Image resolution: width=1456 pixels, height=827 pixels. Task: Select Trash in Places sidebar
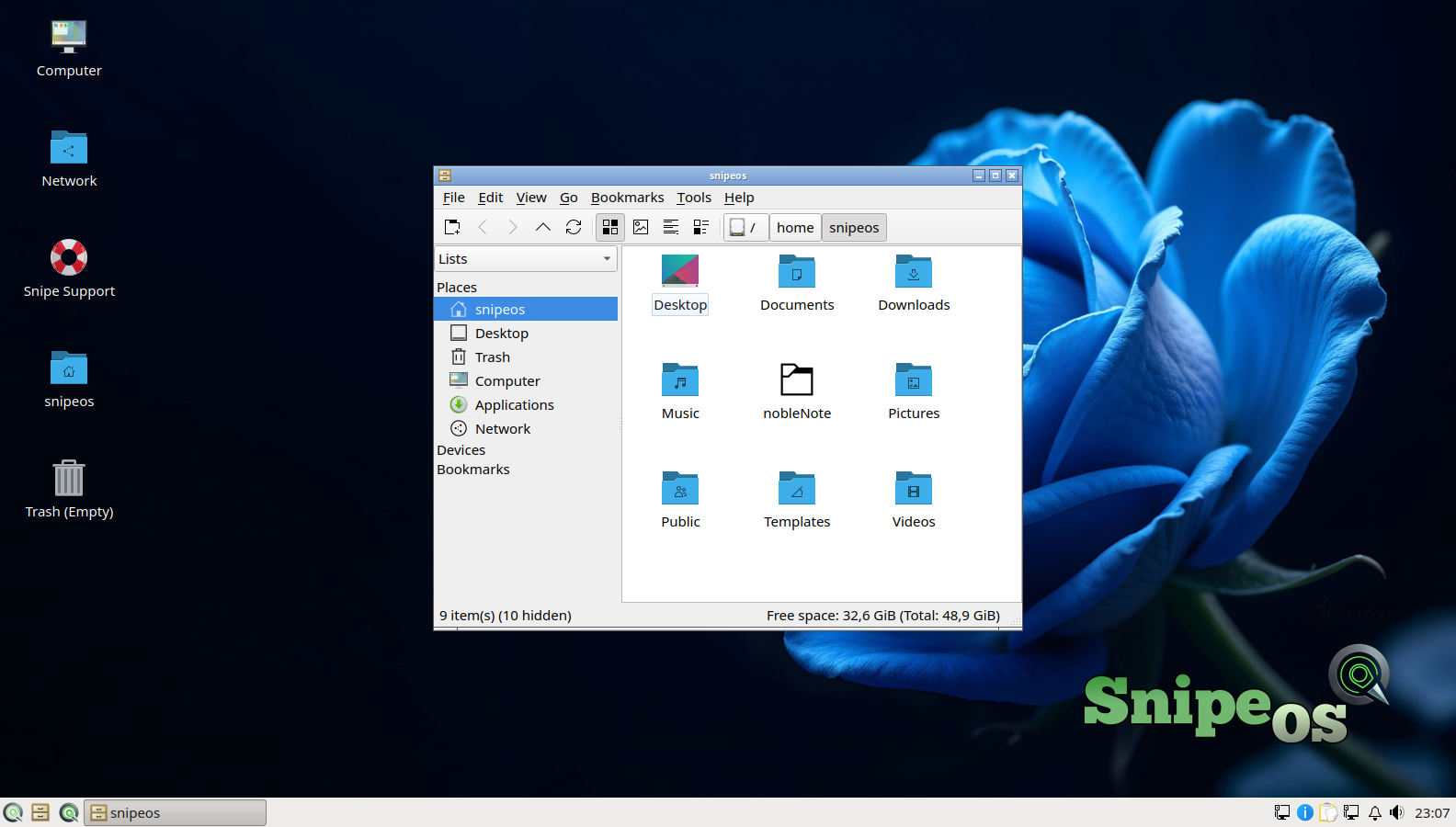click(526, 357)
